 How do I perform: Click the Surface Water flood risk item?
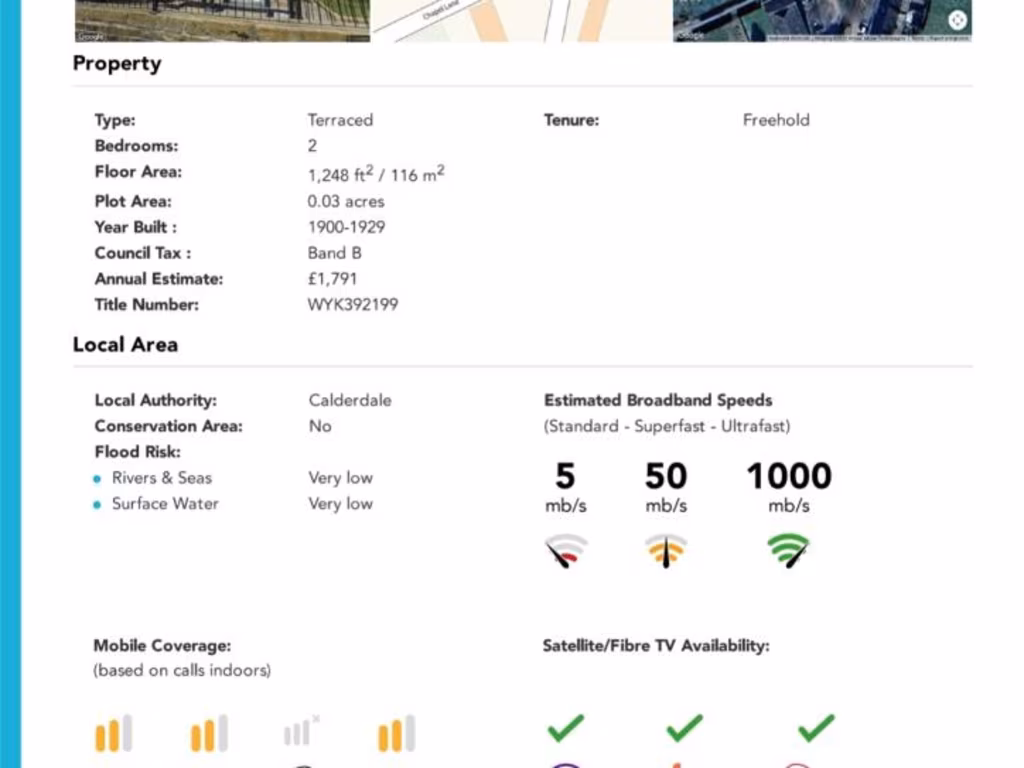click(x=165, y=504)
